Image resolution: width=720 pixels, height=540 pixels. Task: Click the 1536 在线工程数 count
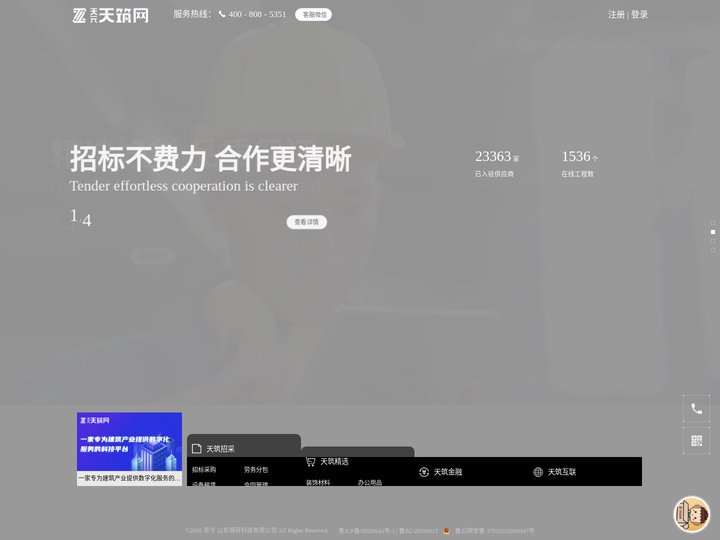click(579, 163)
